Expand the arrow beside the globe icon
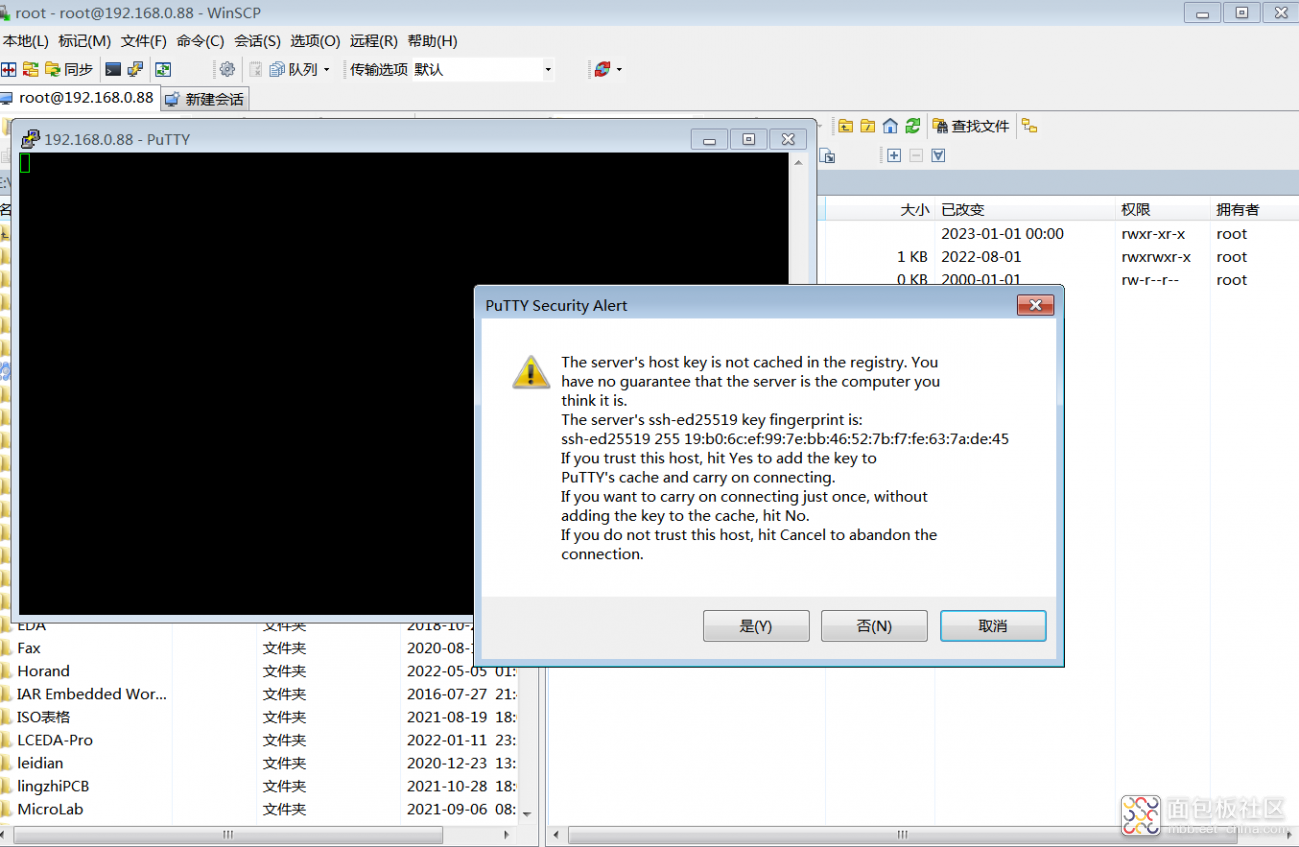 click(x=619, y=70)
